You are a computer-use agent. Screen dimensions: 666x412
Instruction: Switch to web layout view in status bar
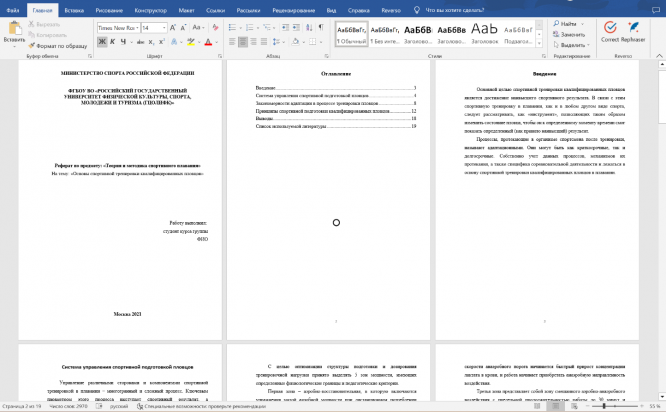(x=574, y=406)
